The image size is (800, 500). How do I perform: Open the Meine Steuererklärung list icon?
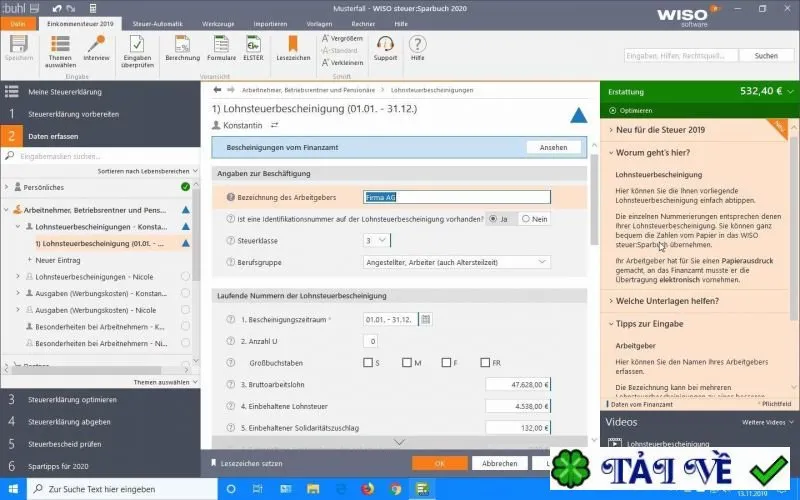pos(12,91)
